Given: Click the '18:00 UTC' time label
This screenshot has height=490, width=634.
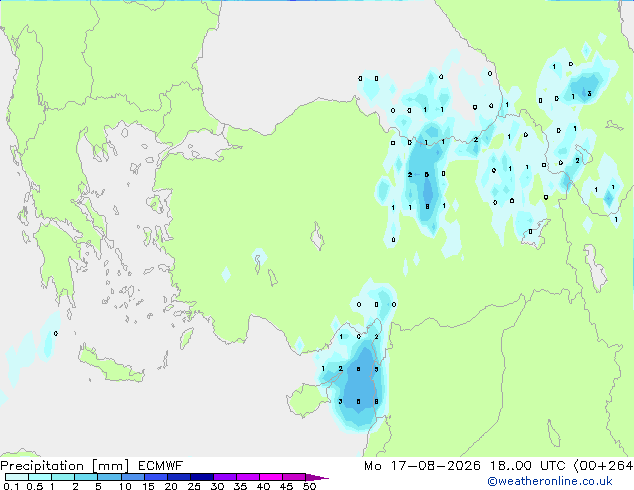Looking at the screenshot, I should tap(527, 466).
